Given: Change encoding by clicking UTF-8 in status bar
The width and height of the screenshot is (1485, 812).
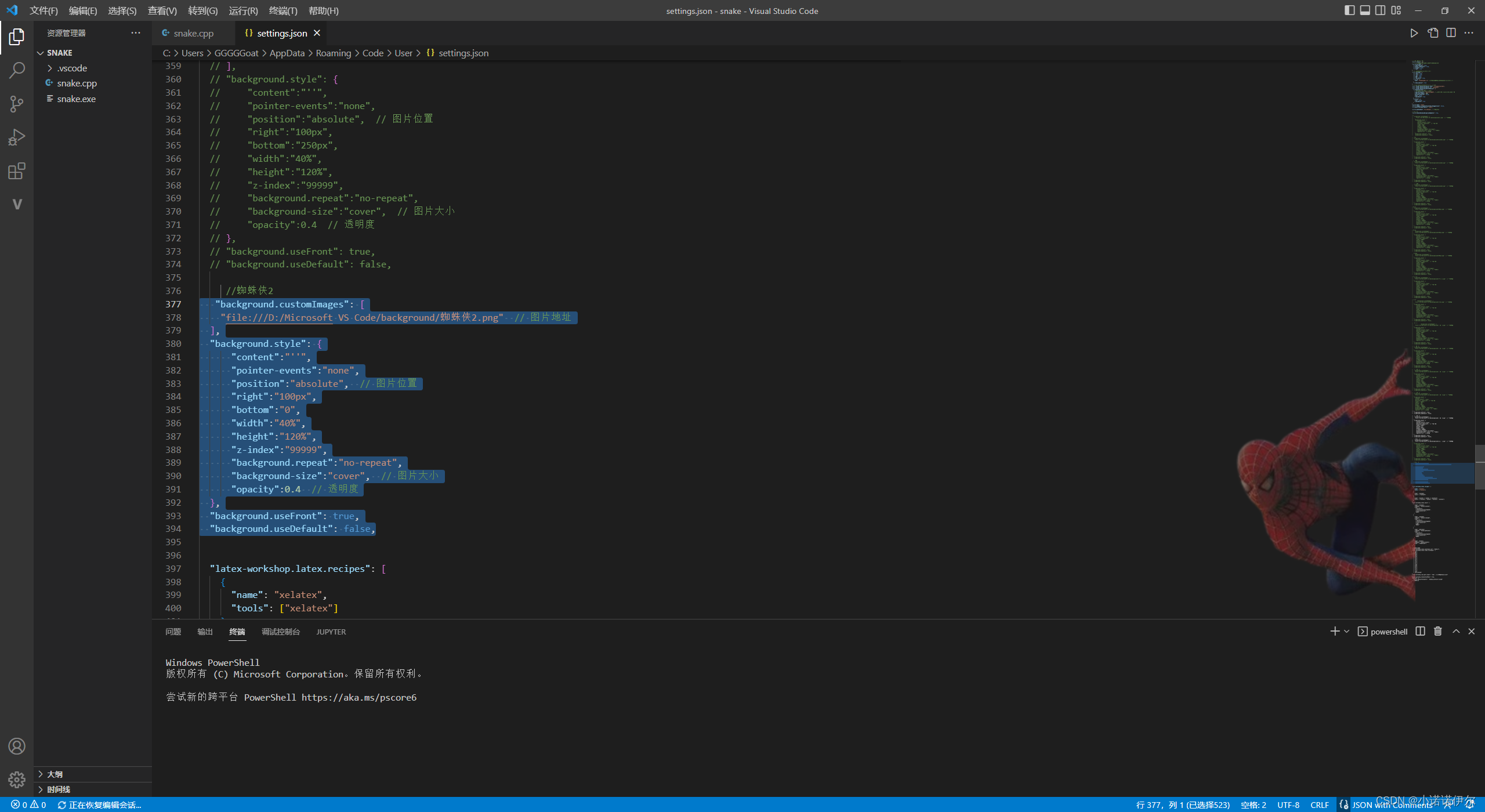Looking at the screenshot, I should point(1288,805).
